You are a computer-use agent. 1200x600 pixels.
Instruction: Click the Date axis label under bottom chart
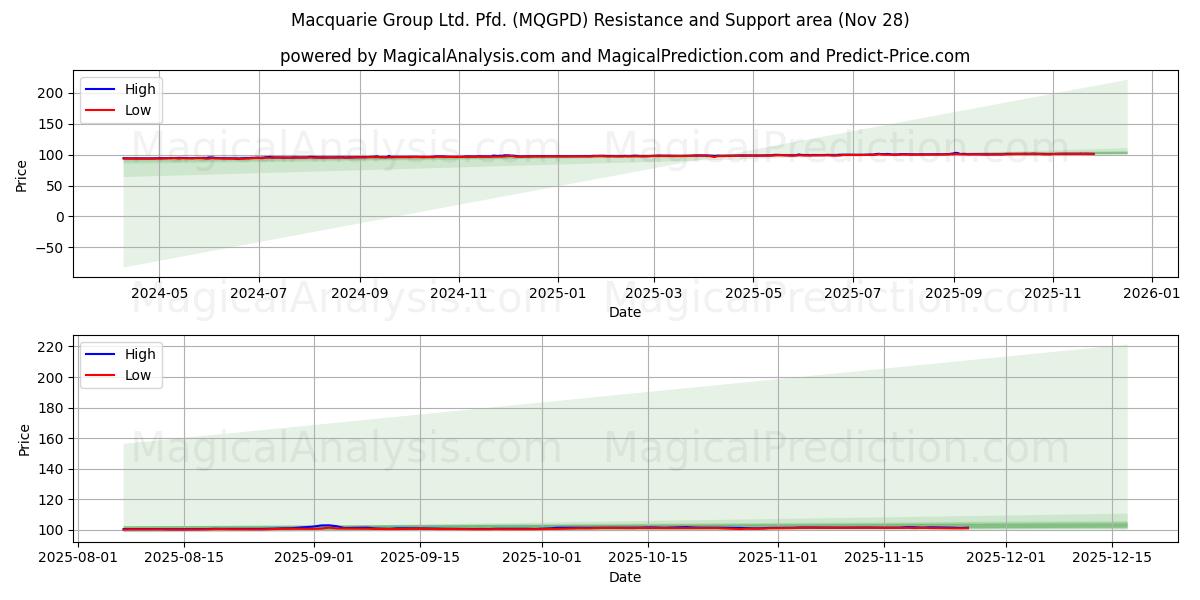624,577
